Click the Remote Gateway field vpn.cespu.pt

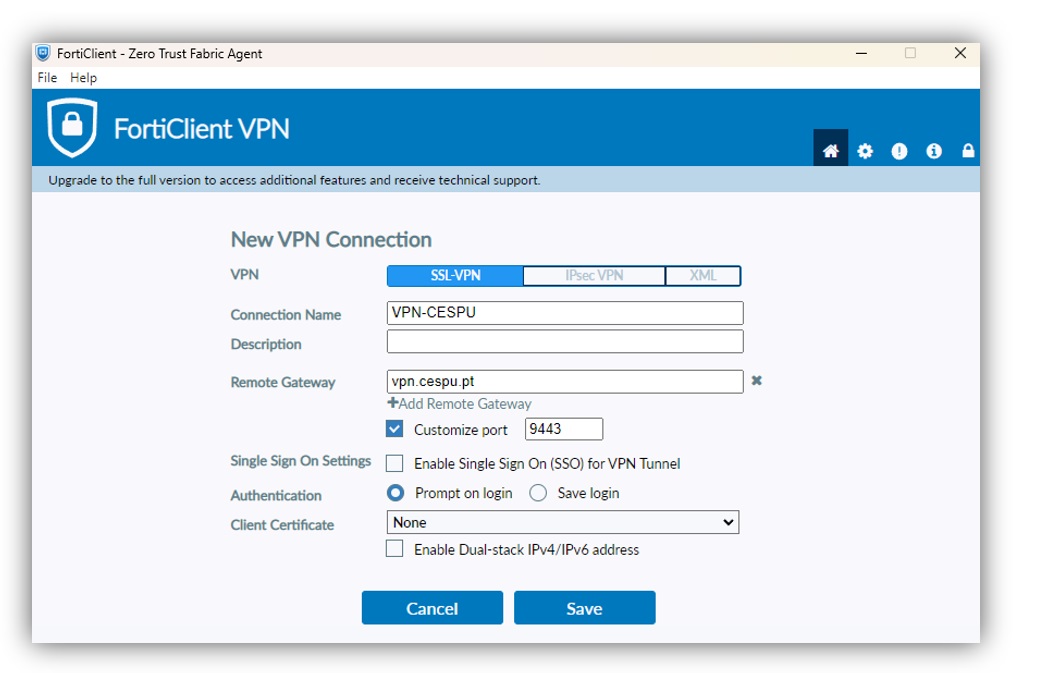(x=565, y=381)
